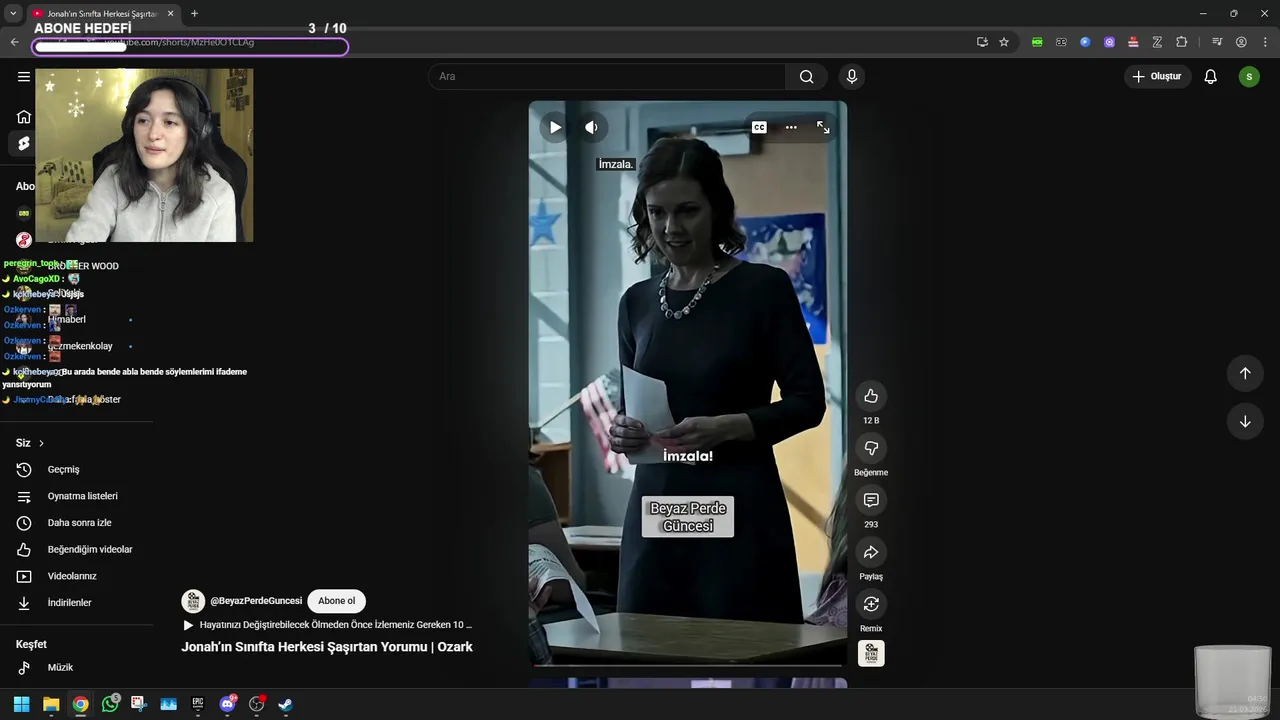The height and width of the screenshot is (720, 1280).
Task: Open the comments panel showing 293
Action: point(871,500)
